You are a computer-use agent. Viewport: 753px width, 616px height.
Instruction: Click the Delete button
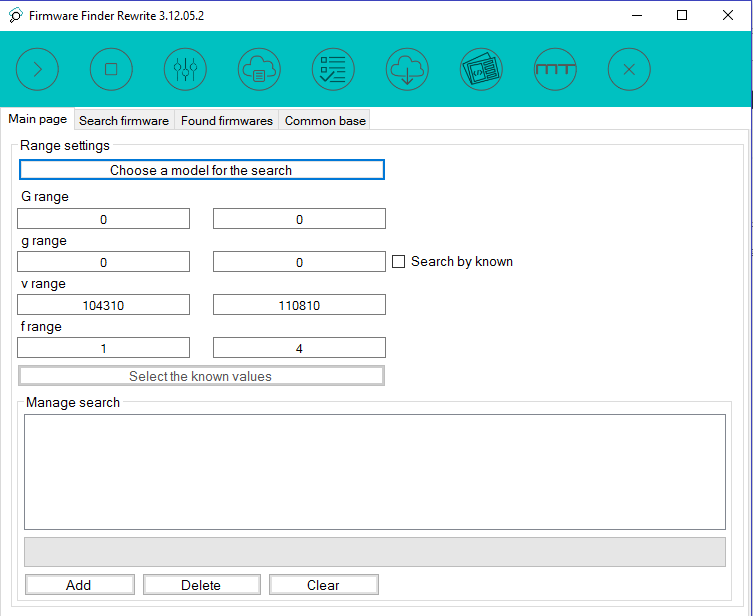201,585
